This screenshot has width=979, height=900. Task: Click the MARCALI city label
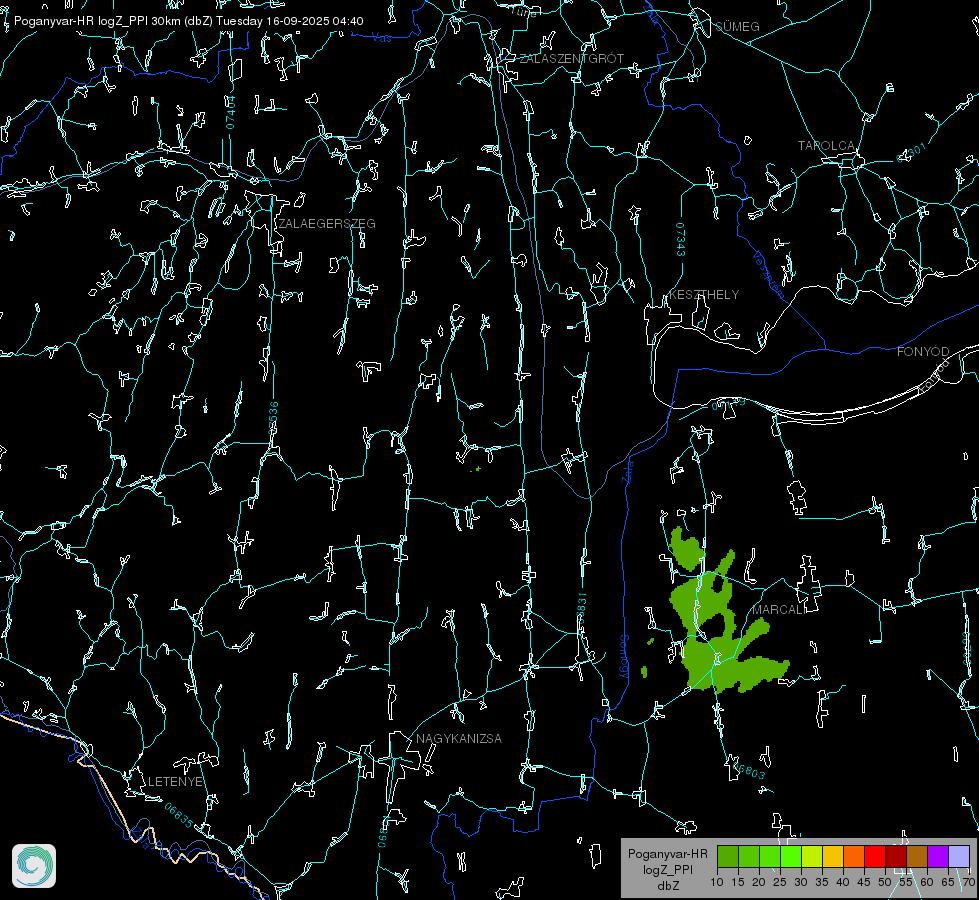pyautogui.click(x=779, y=610)
